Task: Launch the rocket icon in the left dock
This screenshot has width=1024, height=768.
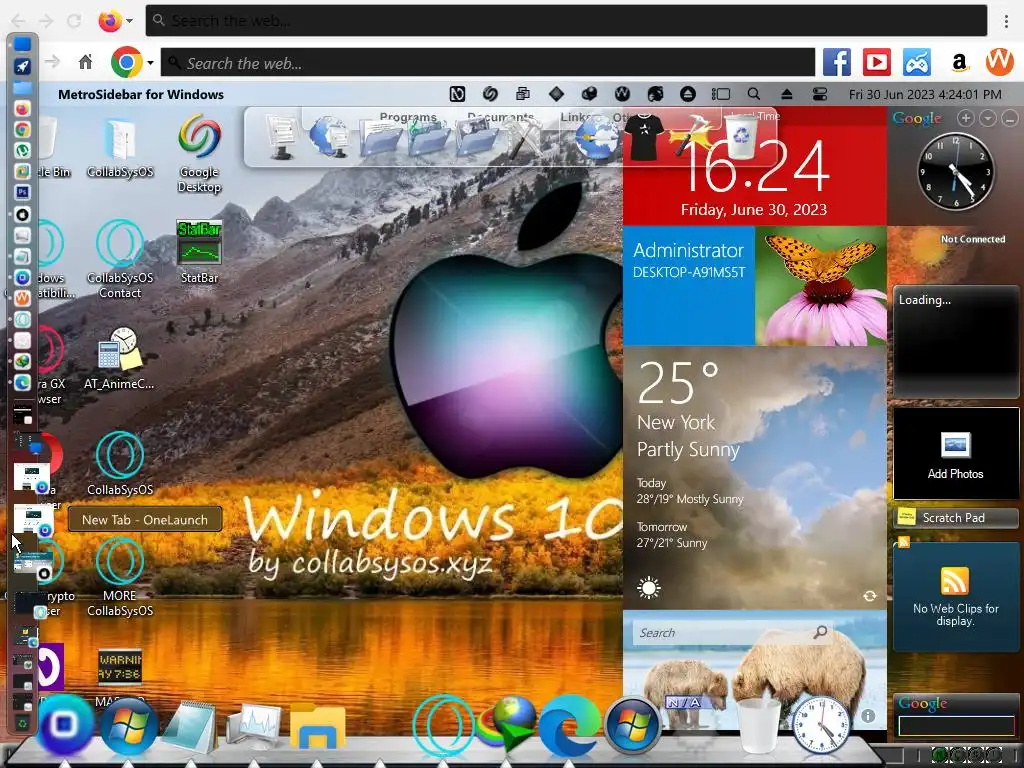Action: (x=22, y=66)
